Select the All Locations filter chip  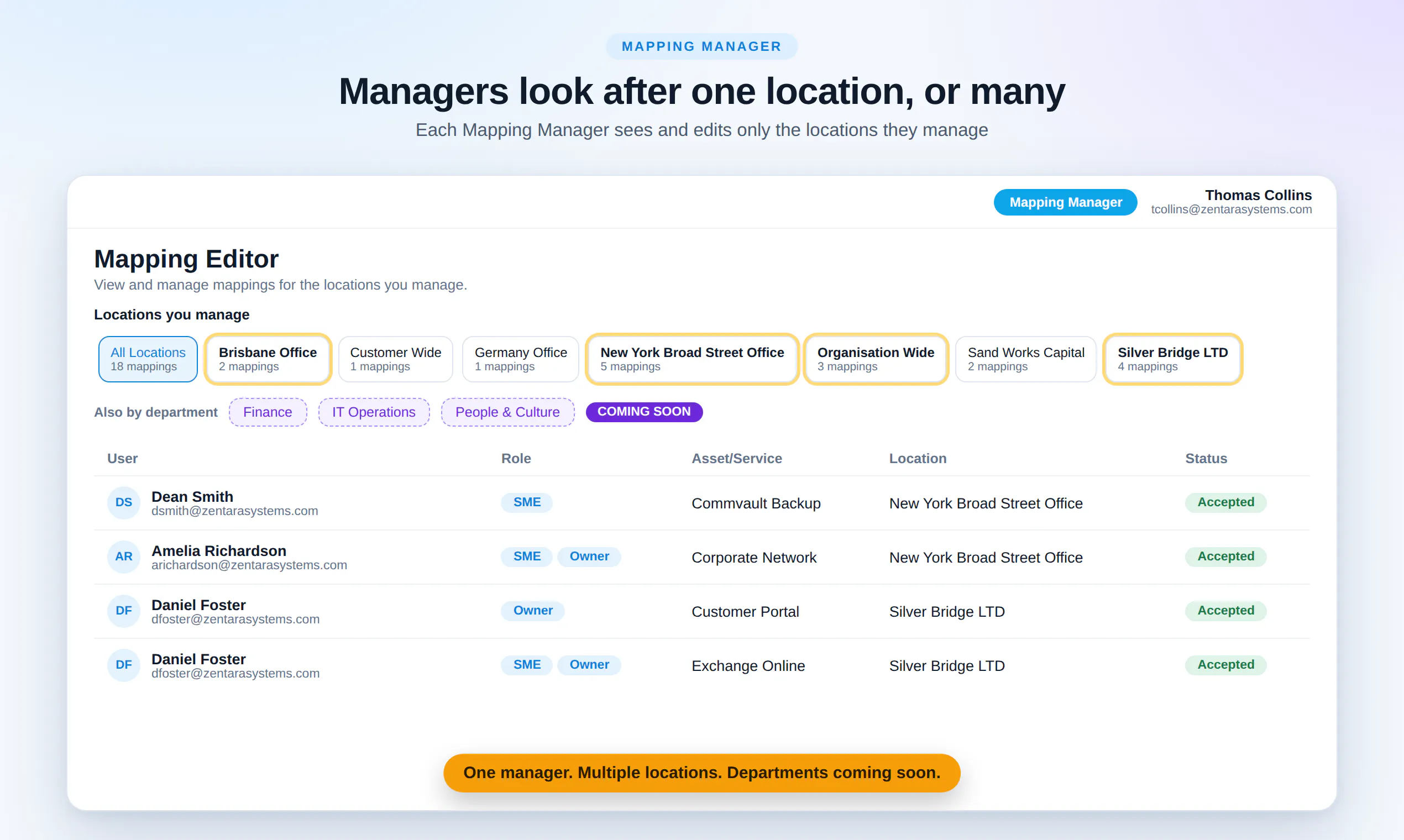148,359
